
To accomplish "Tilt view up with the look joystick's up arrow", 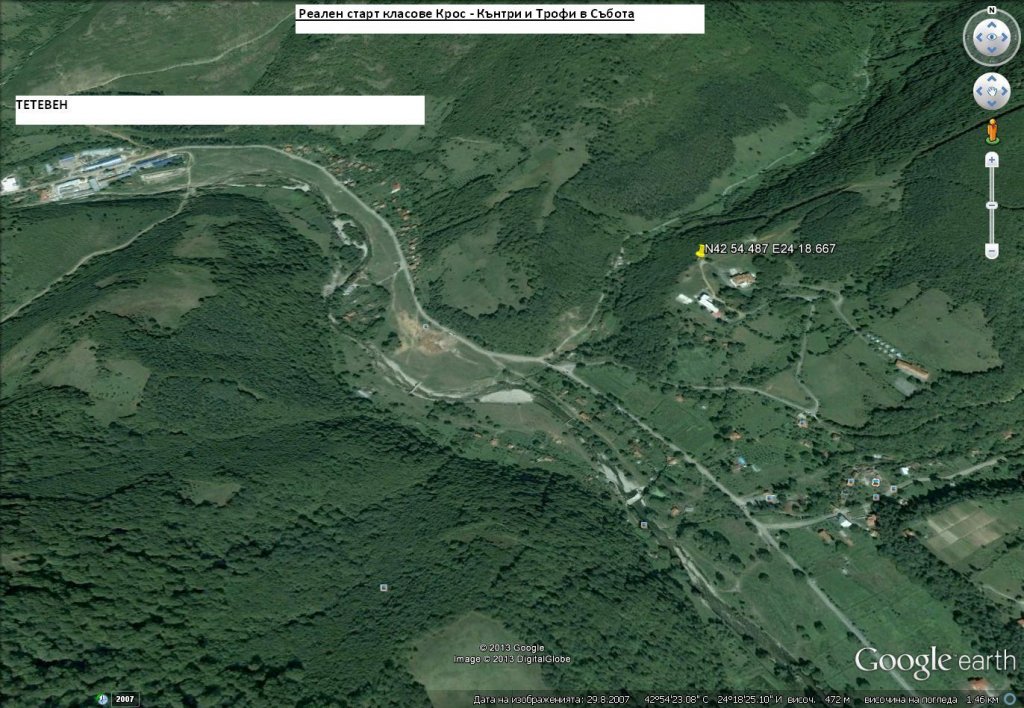I will 991,25.
